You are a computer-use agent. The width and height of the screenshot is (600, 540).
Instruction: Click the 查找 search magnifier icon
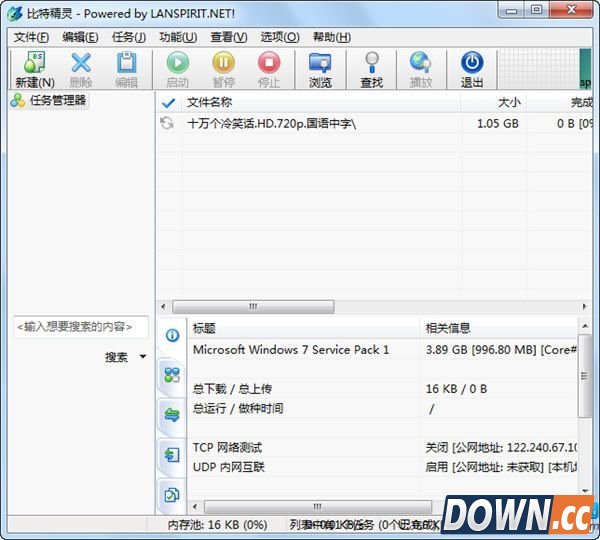(x=371, y=69)
